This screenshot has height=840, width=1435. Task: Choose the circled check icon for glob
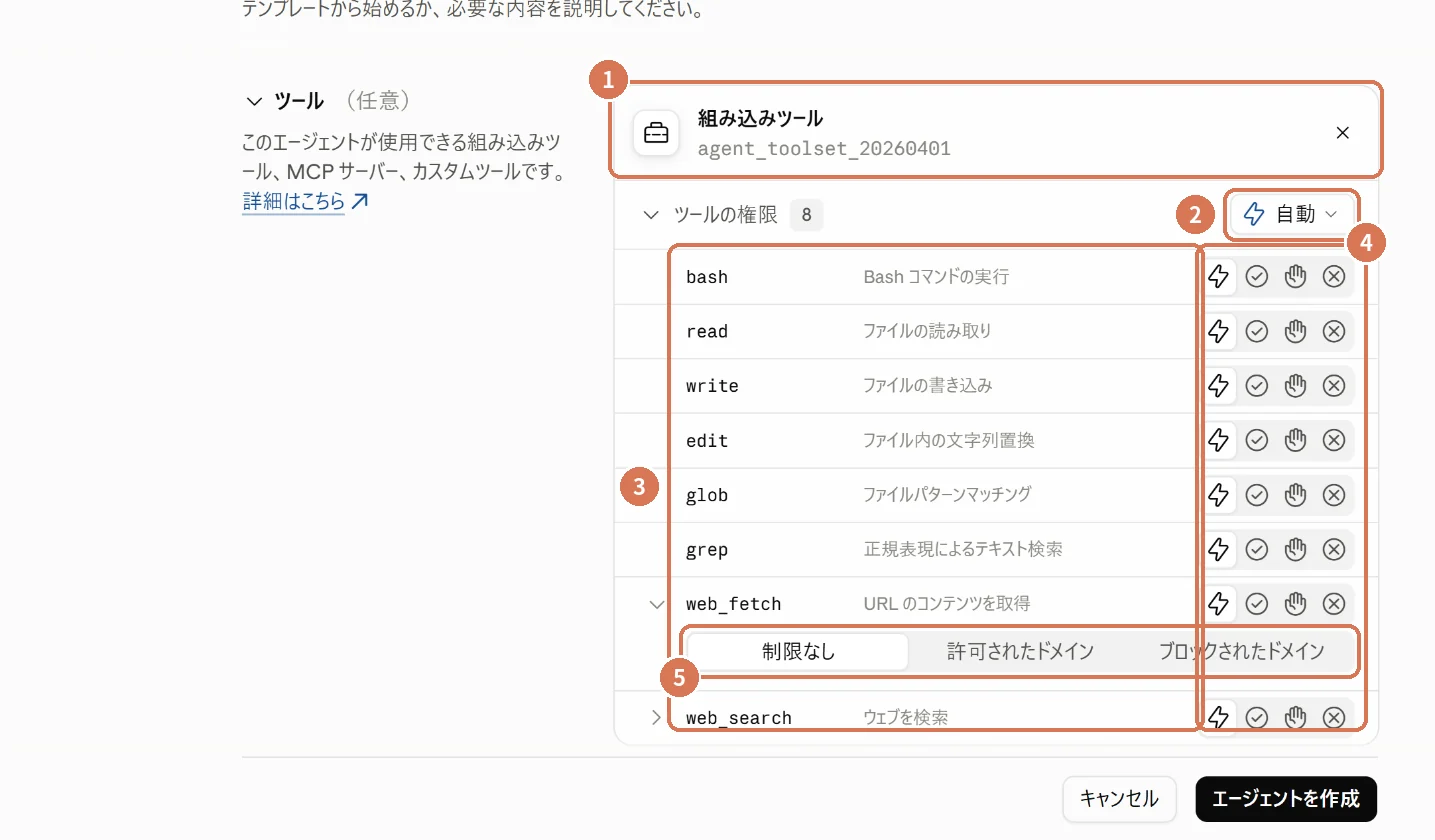1257,495
